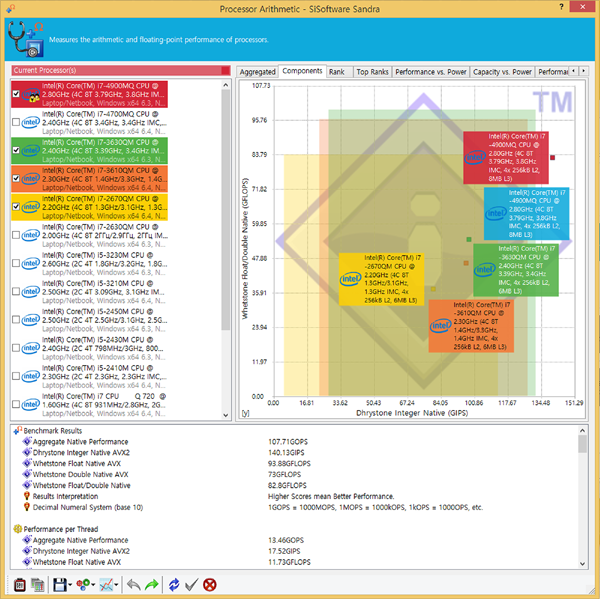Select the Components tab

302,71
